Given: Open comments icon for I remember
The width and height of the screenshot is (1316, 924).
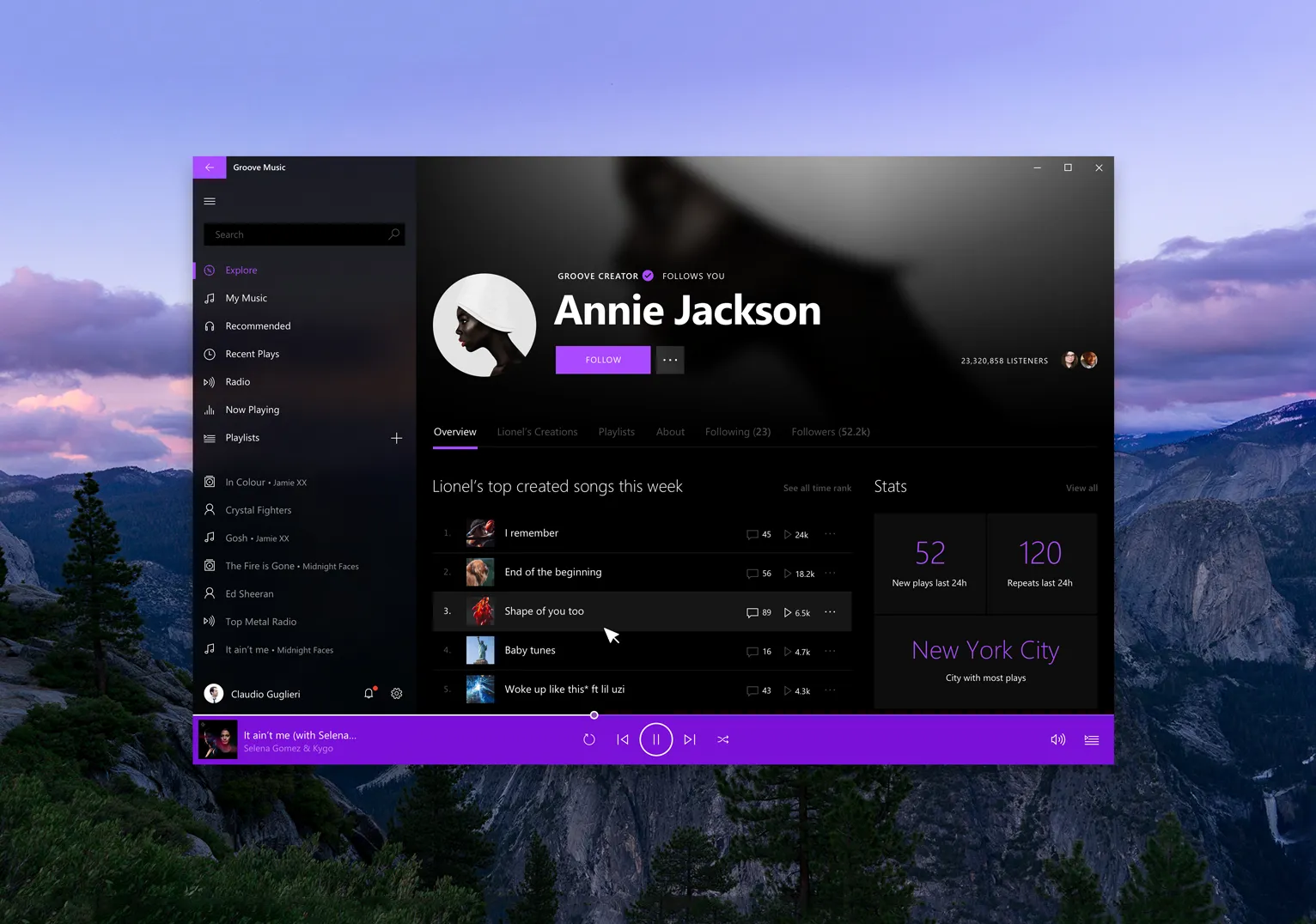Looking at the screenshot, I should pos(752,534).
